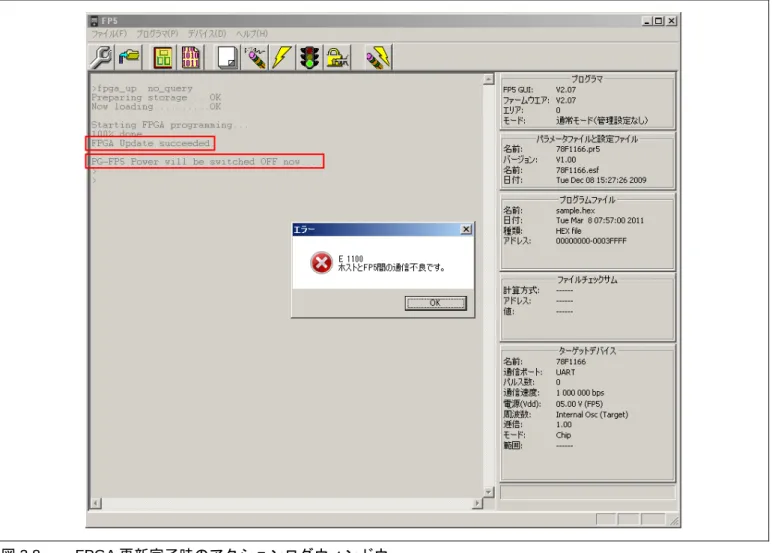Viewport: 772px width, 553px height.
Task: Click the 'HEX file' type value
Action: coord(568,230)
